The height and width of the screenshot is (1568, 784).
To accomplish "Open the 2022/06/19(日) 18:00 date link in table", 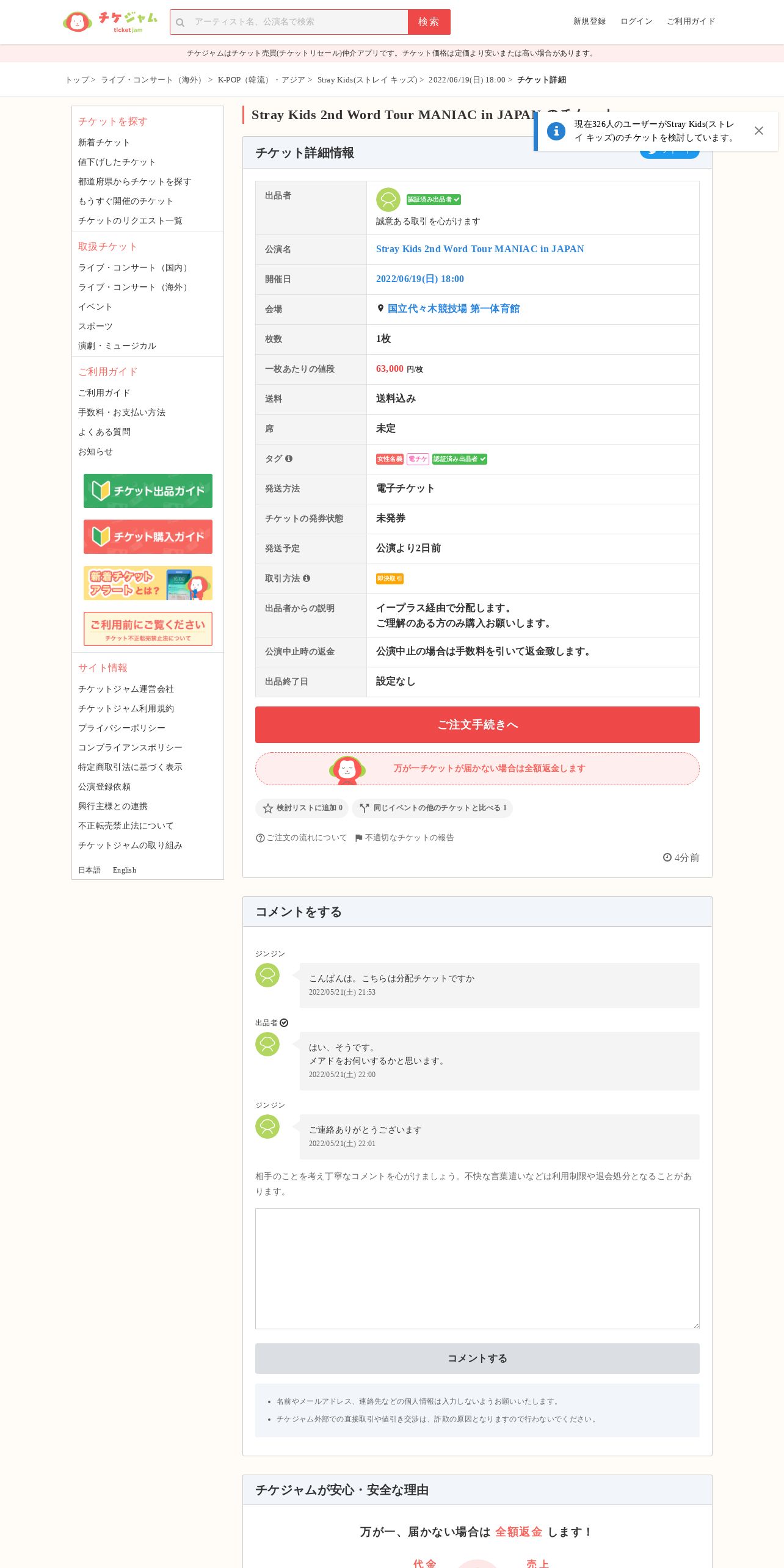I will coord(420,279).
